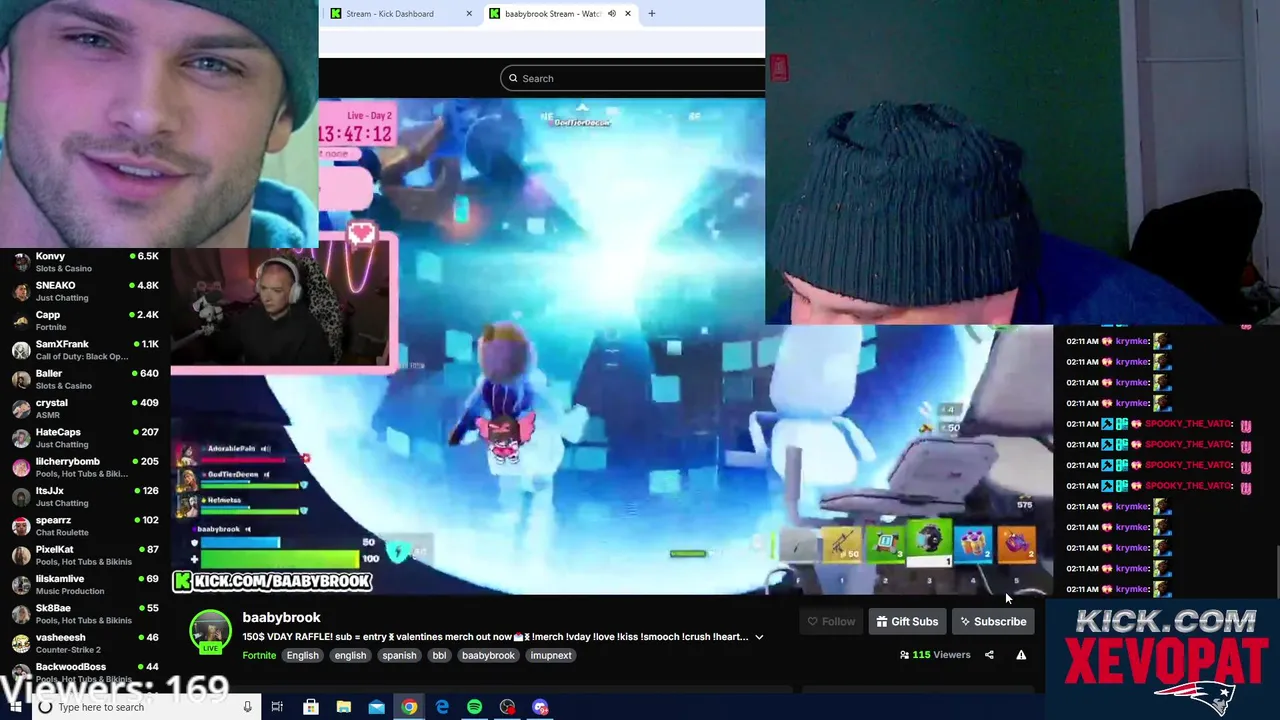This screenshot has height=720, width=1280.
Task: Open Microsoft Edge from the taskbar
Action: click(442, 707)
